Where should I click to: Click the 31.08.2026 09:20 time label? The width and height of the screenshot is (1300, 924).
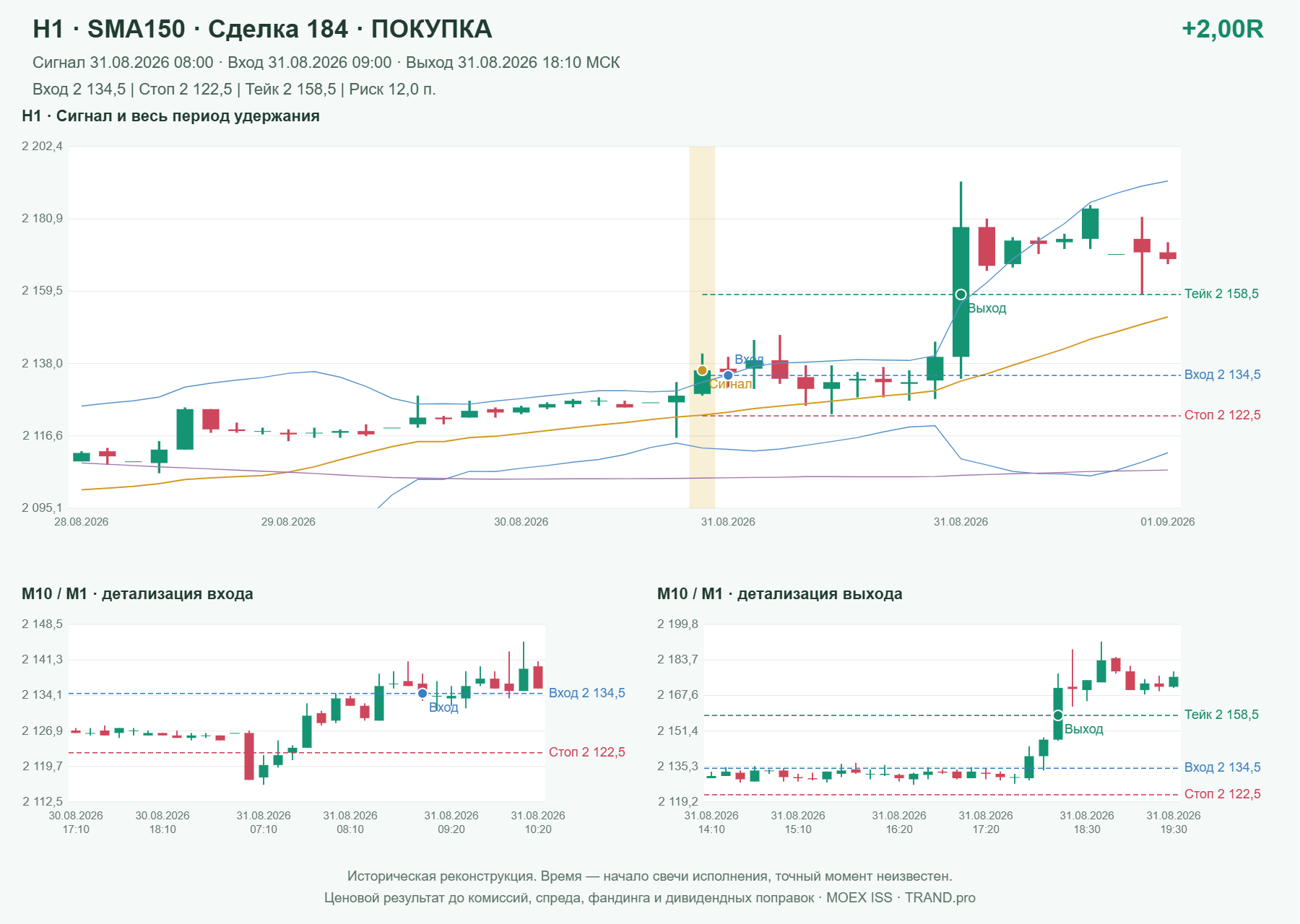(x=451, y=822)
